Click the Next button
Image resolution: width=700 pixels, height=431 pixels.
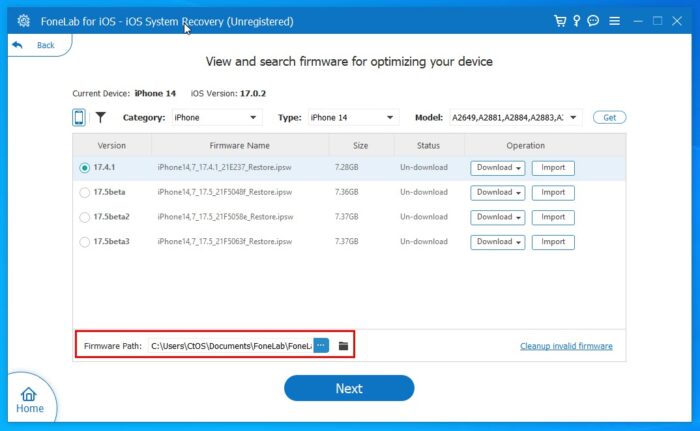[x=349, y=388]
